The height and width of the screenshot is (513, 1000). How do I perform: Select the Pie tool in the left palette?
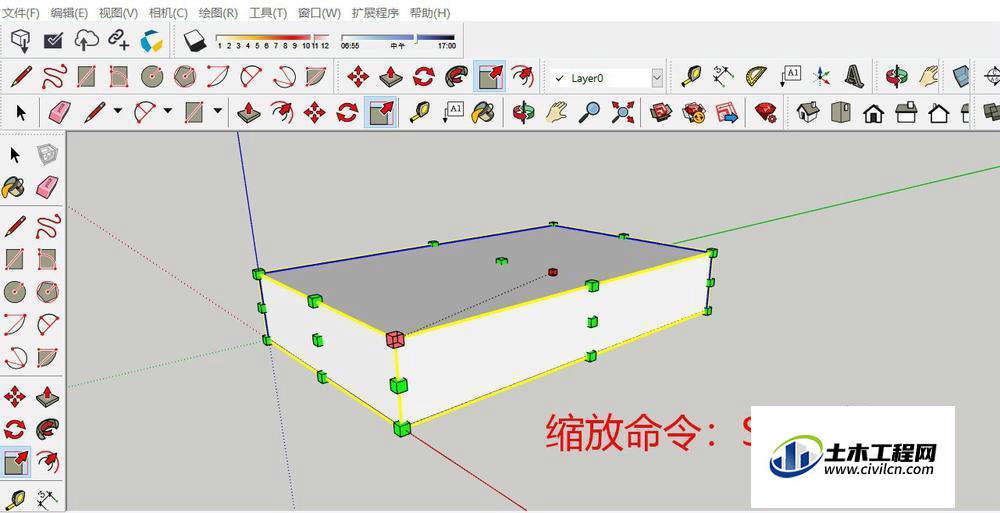[47, 358]
